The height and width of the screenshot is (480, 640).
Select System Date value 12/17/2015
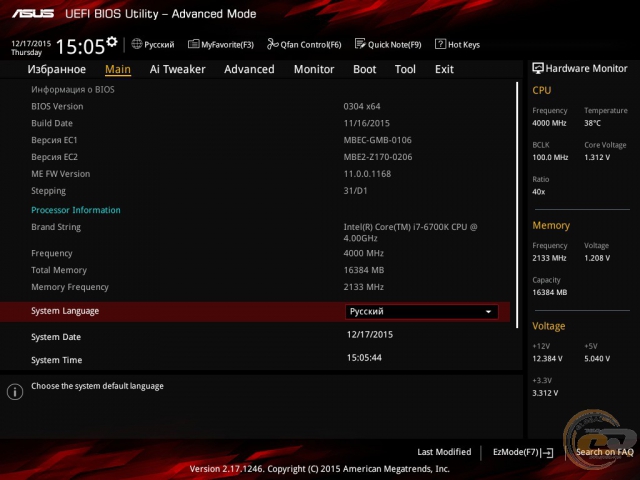click(370, 335)
